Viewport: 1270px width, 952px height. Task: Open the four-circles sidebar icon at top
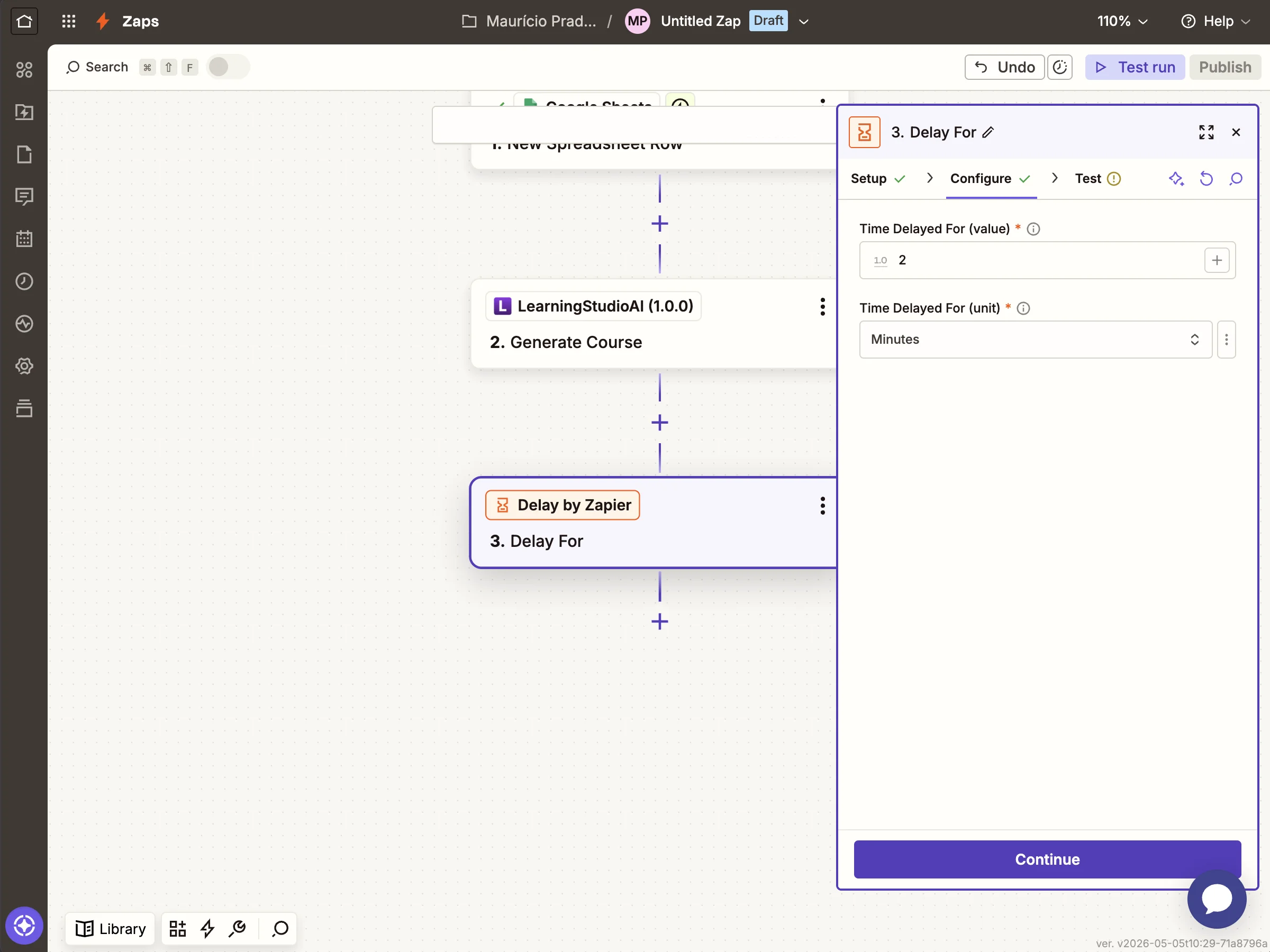24,69
